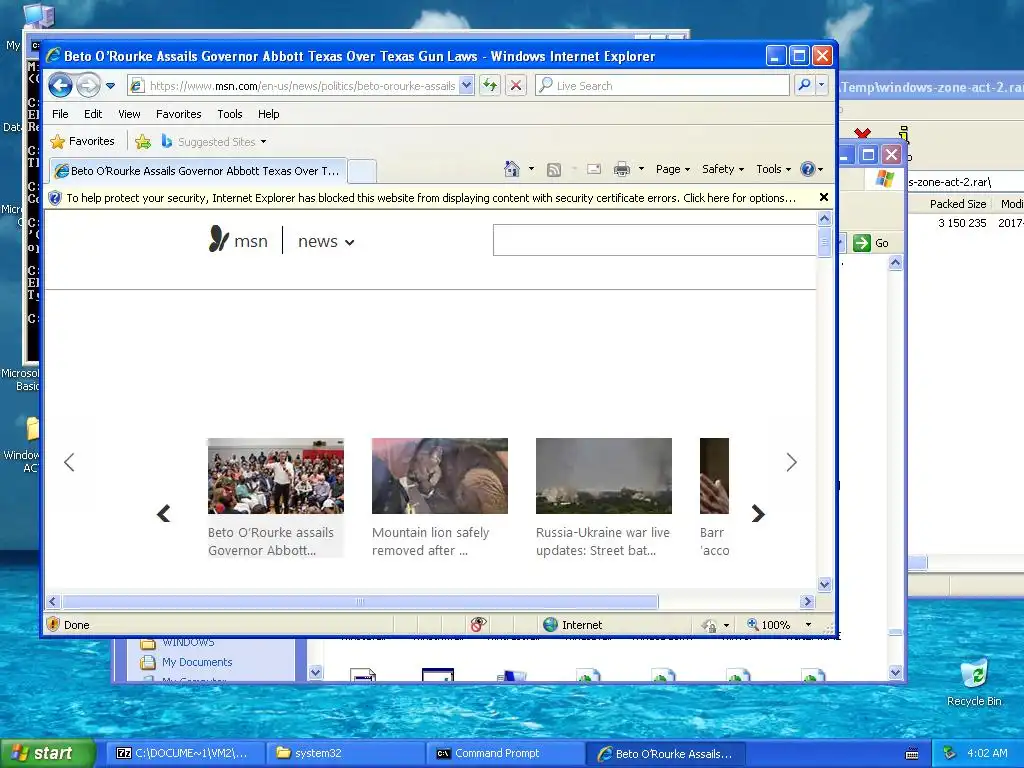1024x768 pixels.
Task: Click 'Russia-Ukraine war live updates' headline
Action: click(x=603, y=541)
